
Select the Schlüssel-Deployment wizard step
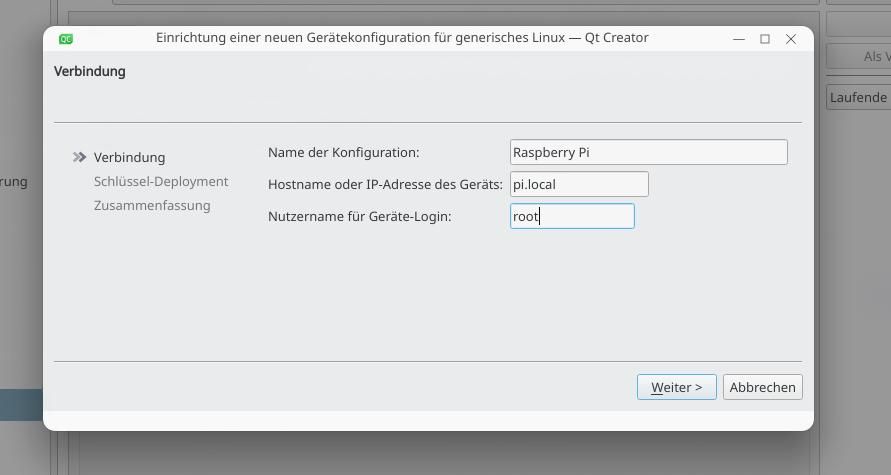point(161,181)
